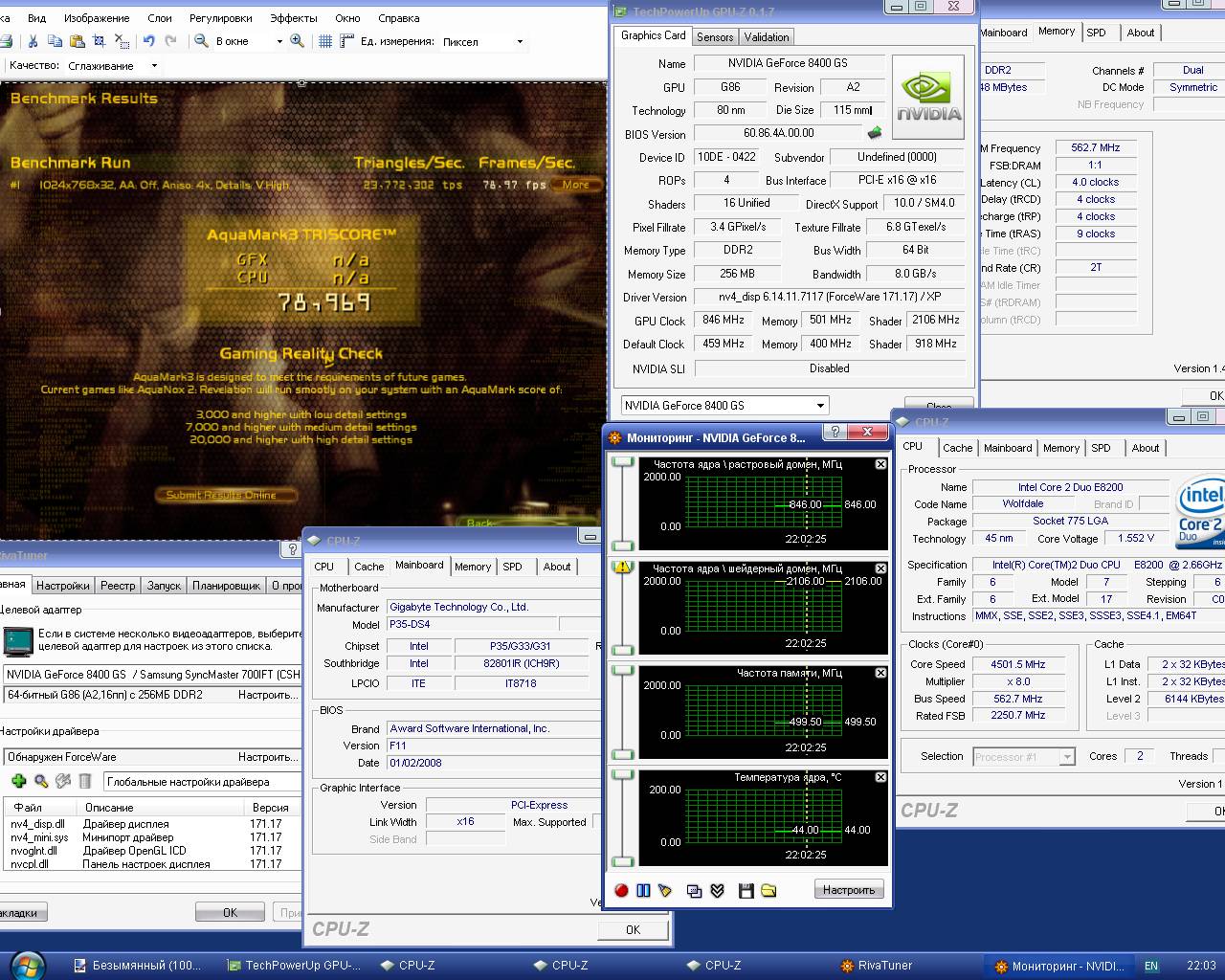
Task: Click the Paste clipboard icon in image editor toolbar
Action: point(77,41)
